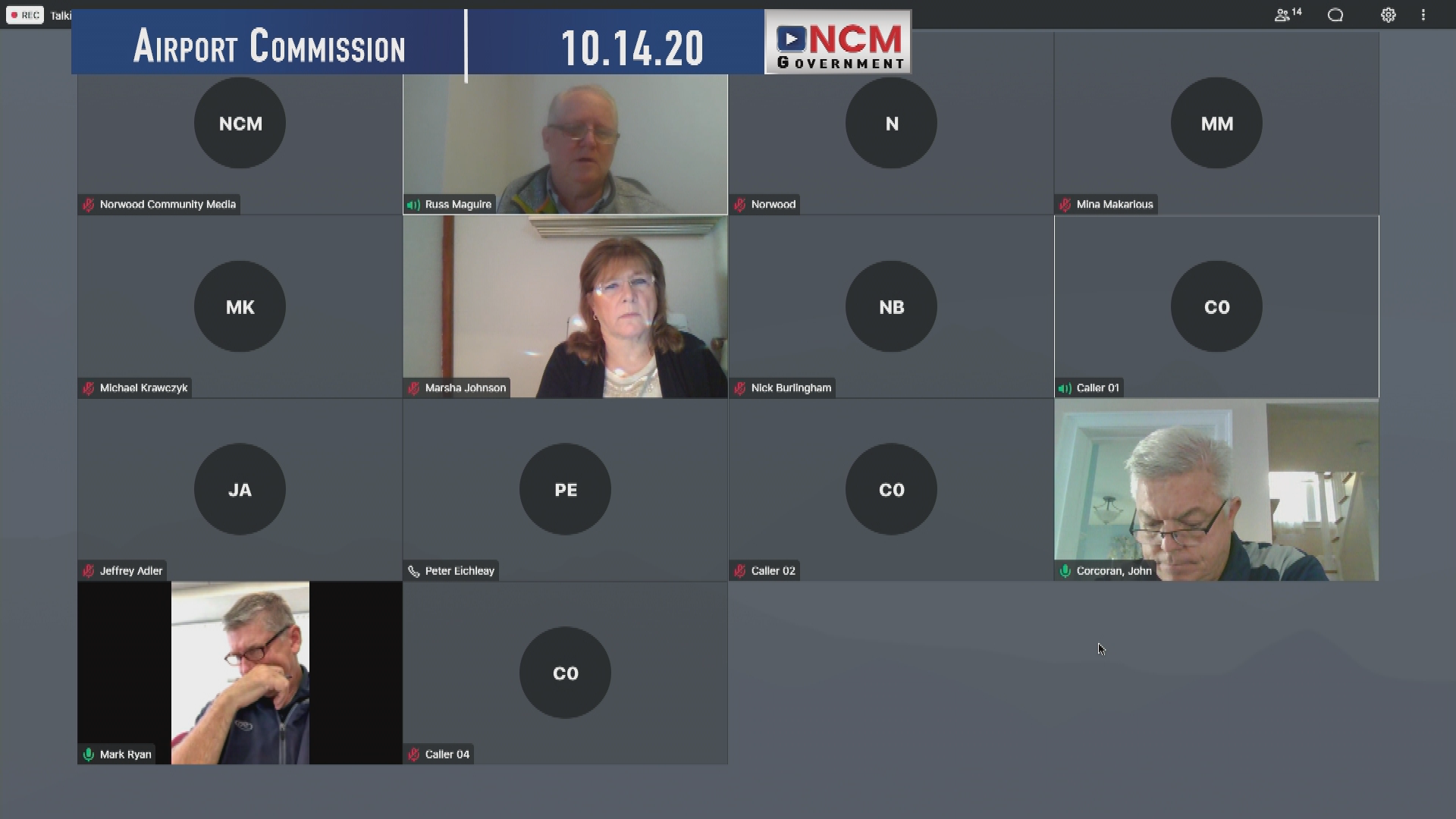This screenshot has width=1456, height=819.
Task: Select Marsha Johnson's video tile
Action: coord(565,307)
